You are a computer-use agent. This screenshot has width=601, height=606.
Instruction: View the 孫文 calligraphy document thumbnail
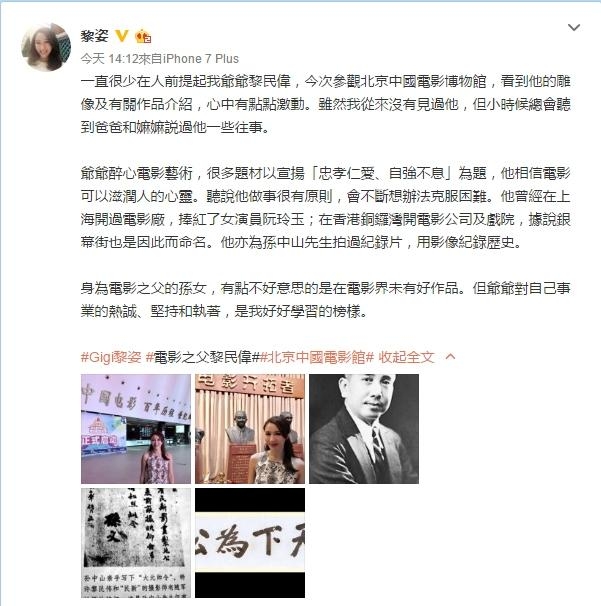[136, 543]
